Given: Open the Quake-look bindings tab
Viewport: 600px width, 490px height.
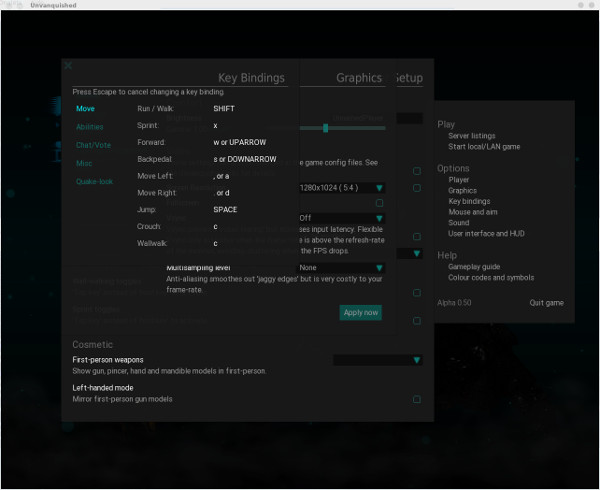Looking at the screenshot, I should click(93, 181).
